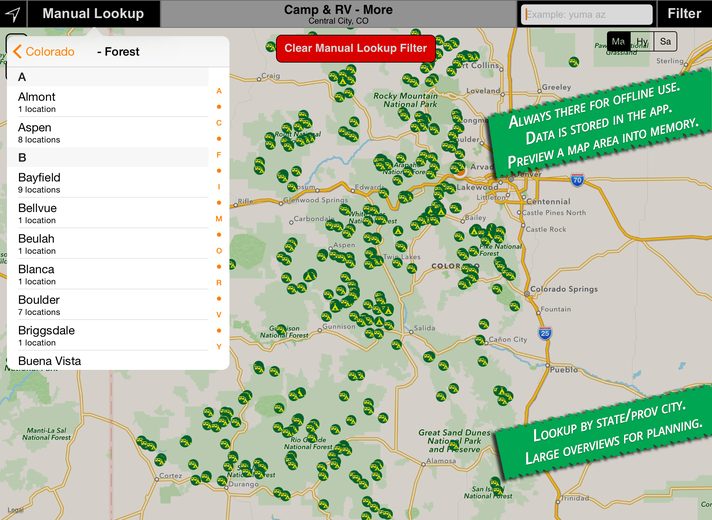Image resolution: width=712 pixels, height=520 pixels.
Task: Jump to index letter V
Action: tap(219, 314)
